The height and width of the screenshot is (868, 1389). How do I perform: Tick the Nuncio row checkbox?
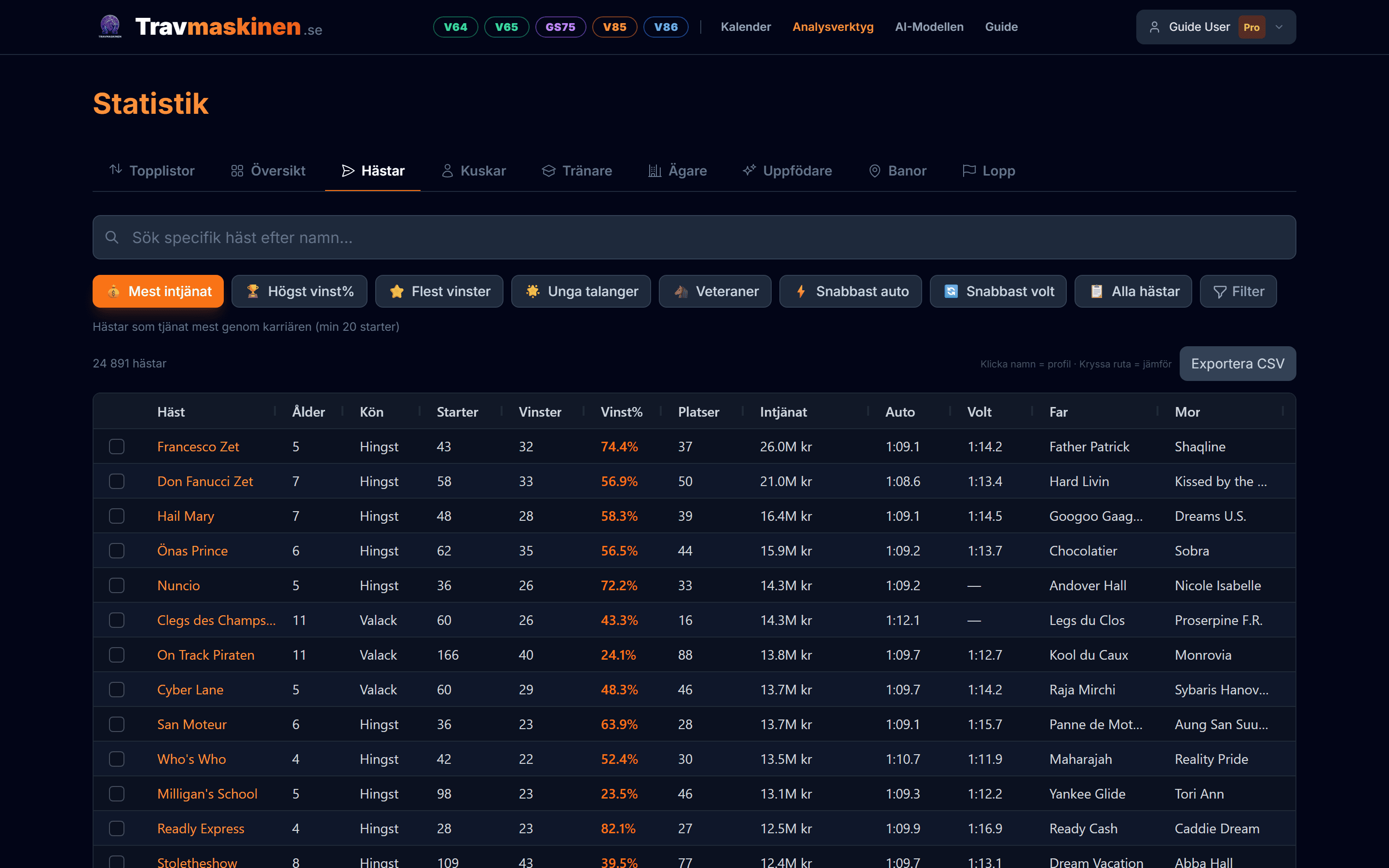coord(117,585)
